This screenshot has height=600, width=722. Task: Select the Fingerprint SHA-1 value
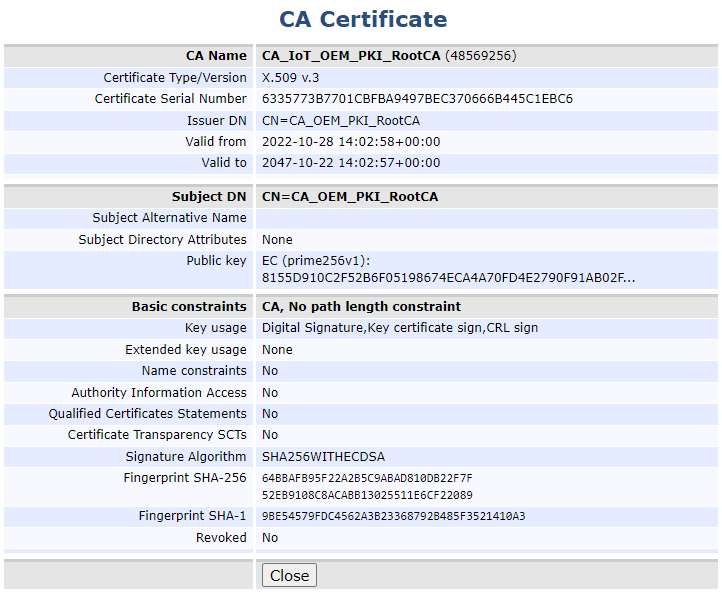[393, 517]
